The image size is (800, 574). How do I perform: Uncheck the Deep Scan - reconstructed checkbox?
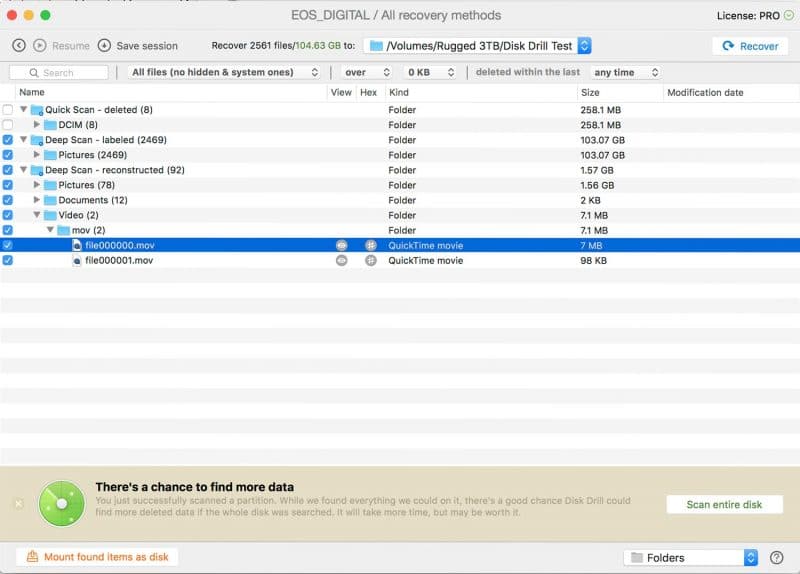pos(8,170)
